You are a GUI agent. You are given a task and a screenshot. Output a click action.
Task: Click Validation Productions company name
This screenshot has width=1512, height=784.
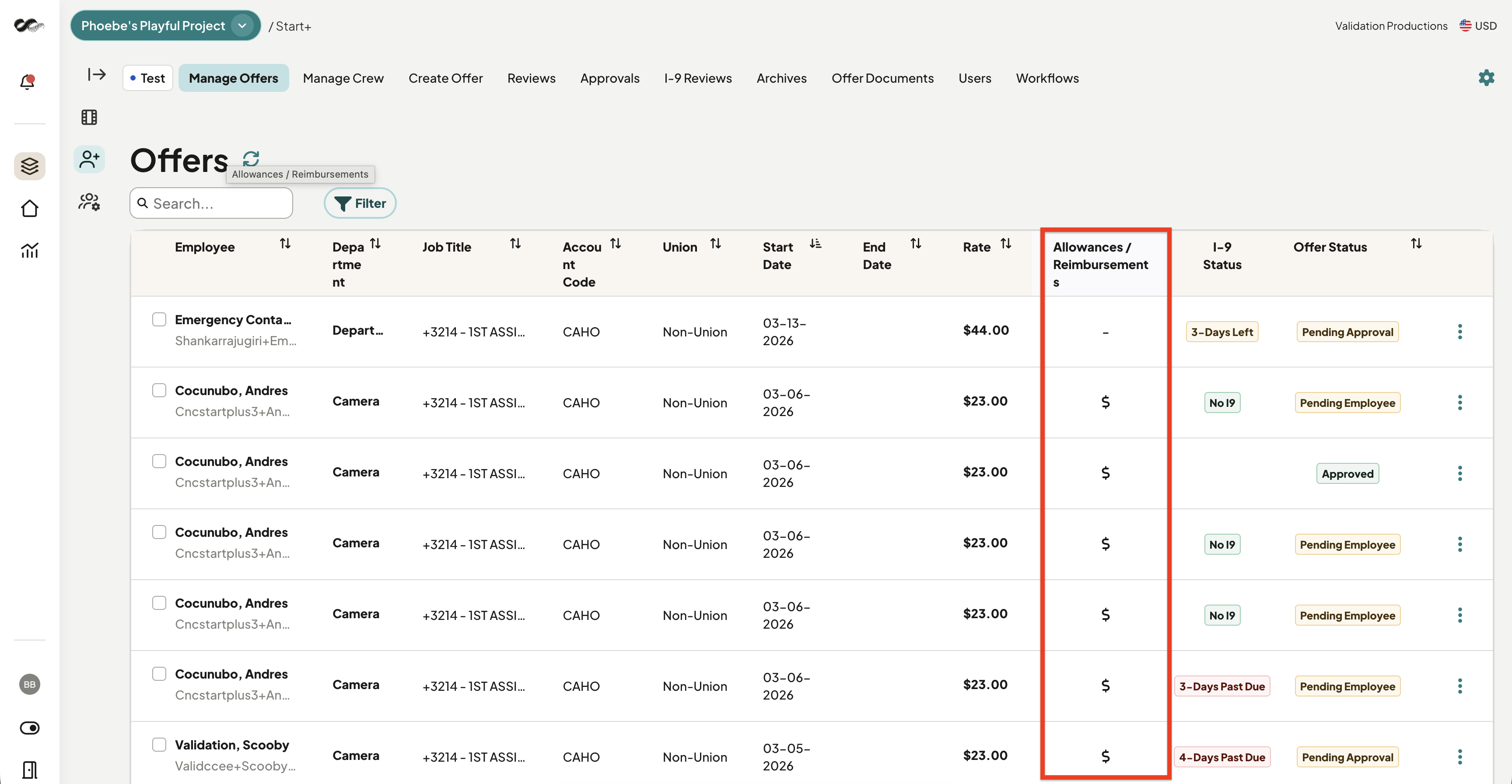[x=1391, y=26]
